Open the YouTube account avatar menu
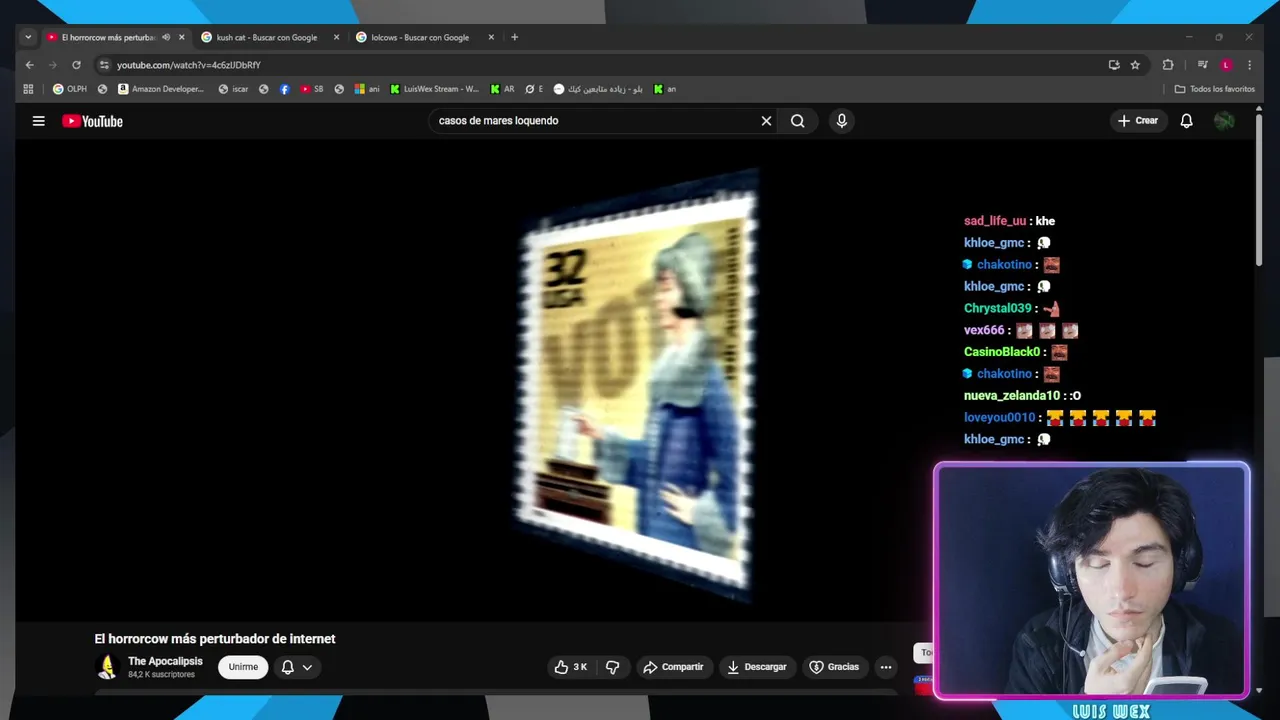Screen dimensions: 1280x720 click(x=1224, y=121)
